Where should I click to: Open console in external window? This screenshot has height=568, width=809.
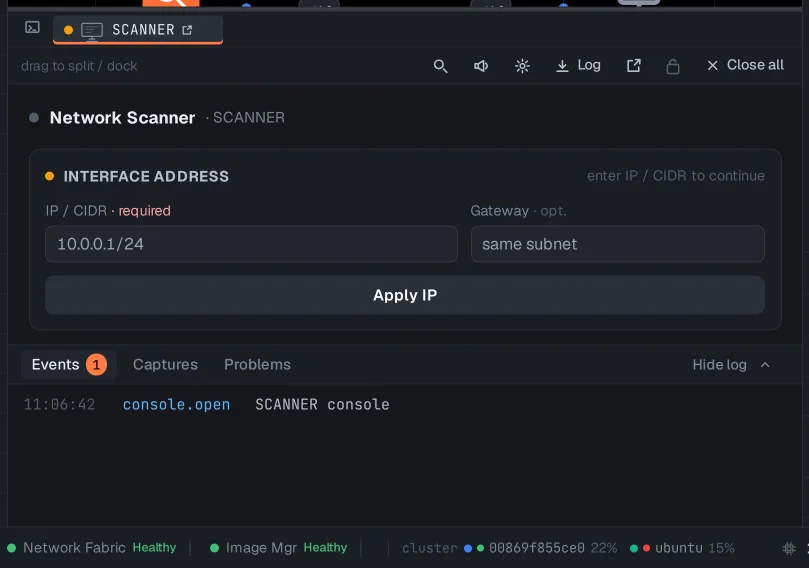(634, 66)
